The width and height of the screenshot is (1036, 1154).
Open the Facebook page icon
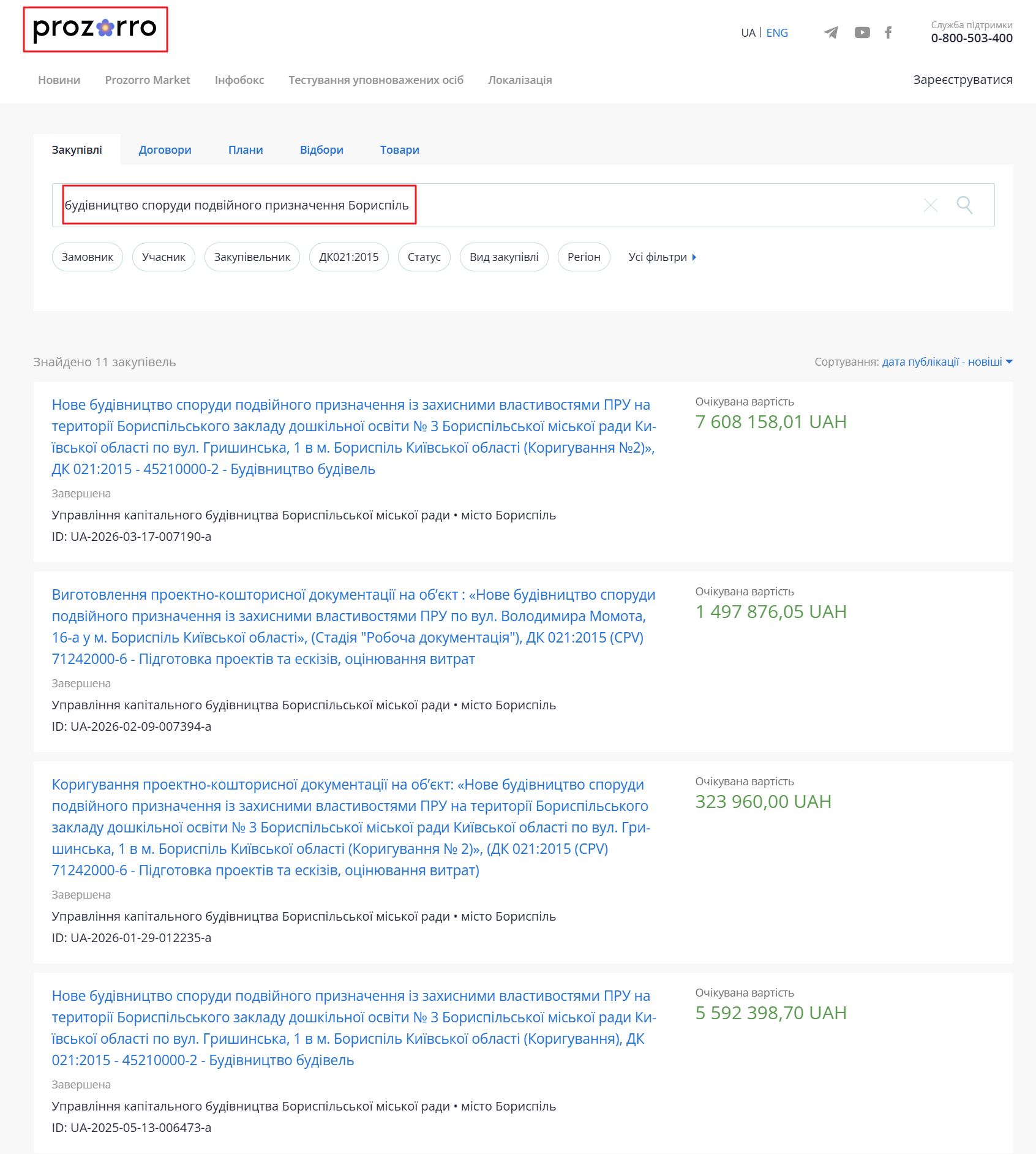pos(888,32)
